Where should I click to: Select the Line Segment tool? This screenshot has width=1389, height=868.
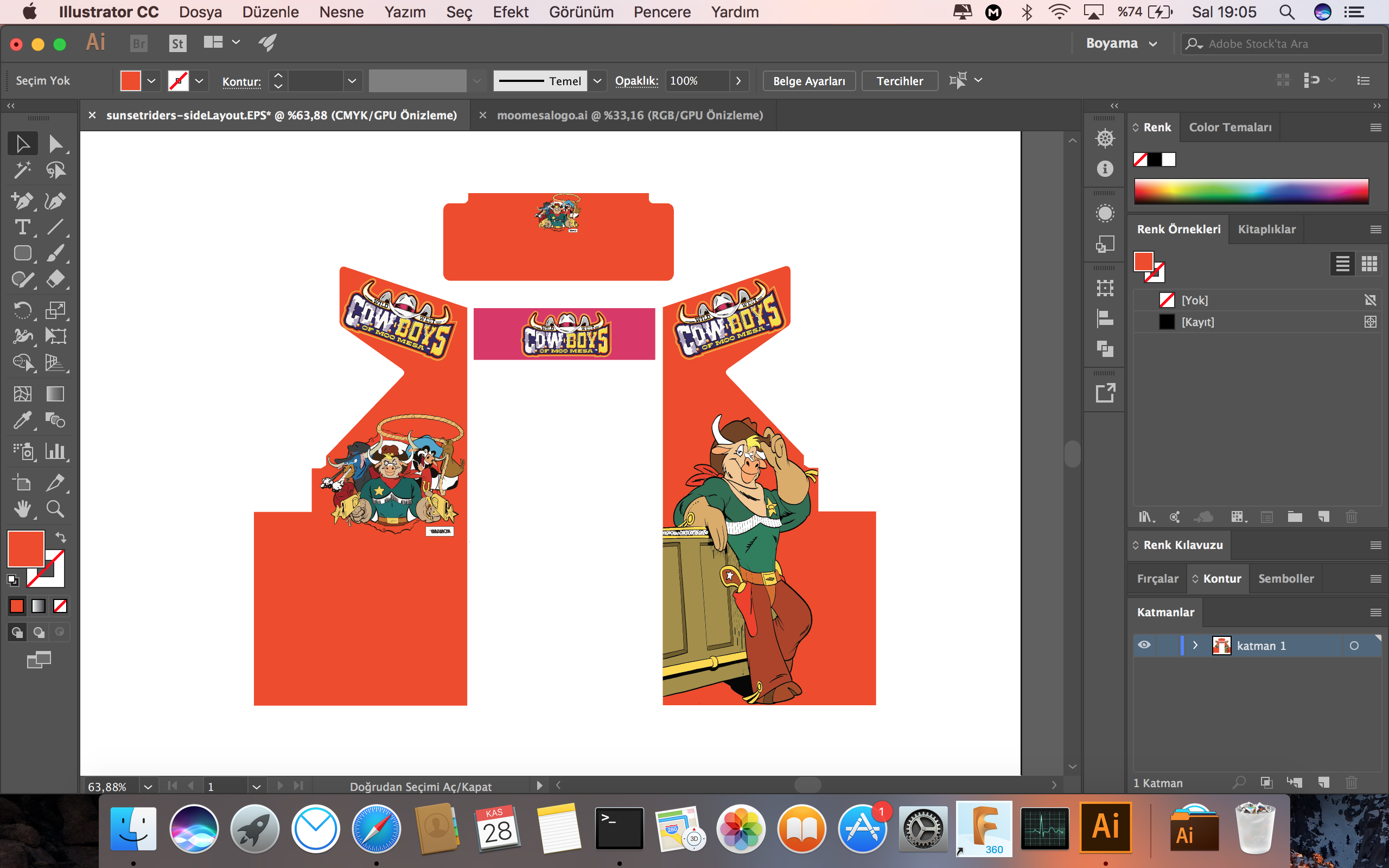coord(56,227)
